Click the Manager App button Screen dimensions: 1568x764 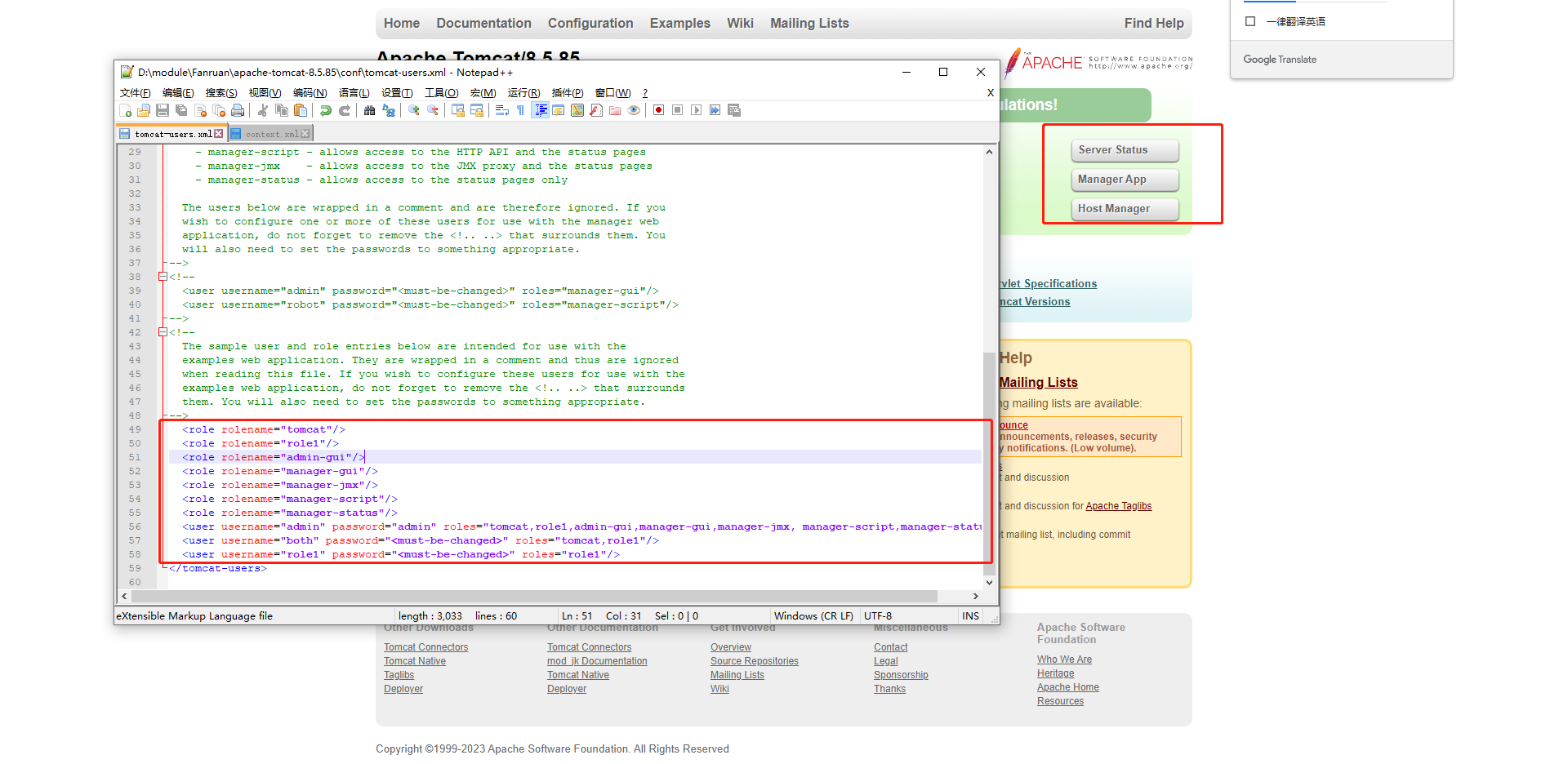pyautogui.click(x=1125, y=180)
